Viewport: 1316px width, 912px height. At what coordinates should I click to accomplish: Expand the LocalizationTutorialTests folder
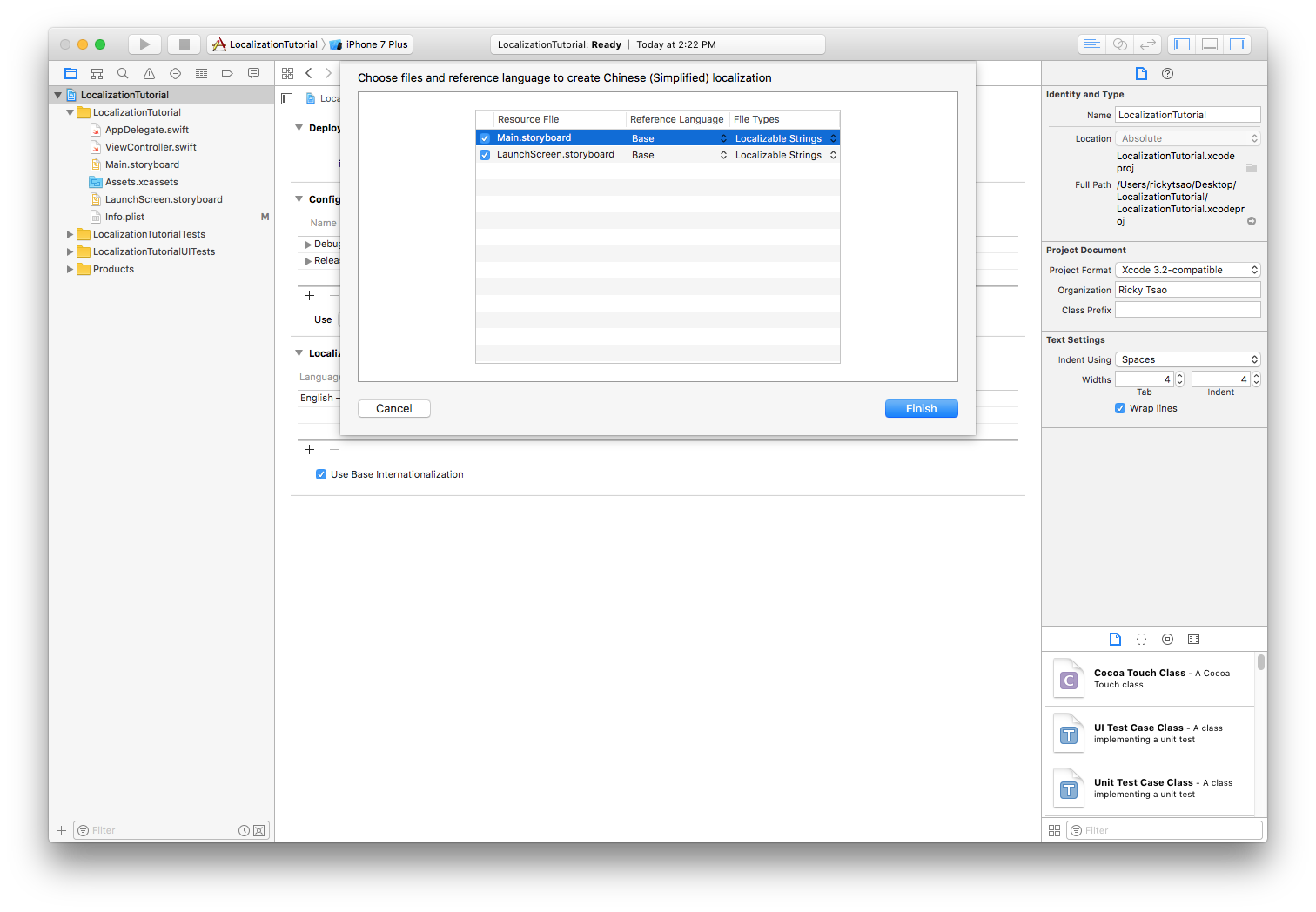(x=70, y=235)
